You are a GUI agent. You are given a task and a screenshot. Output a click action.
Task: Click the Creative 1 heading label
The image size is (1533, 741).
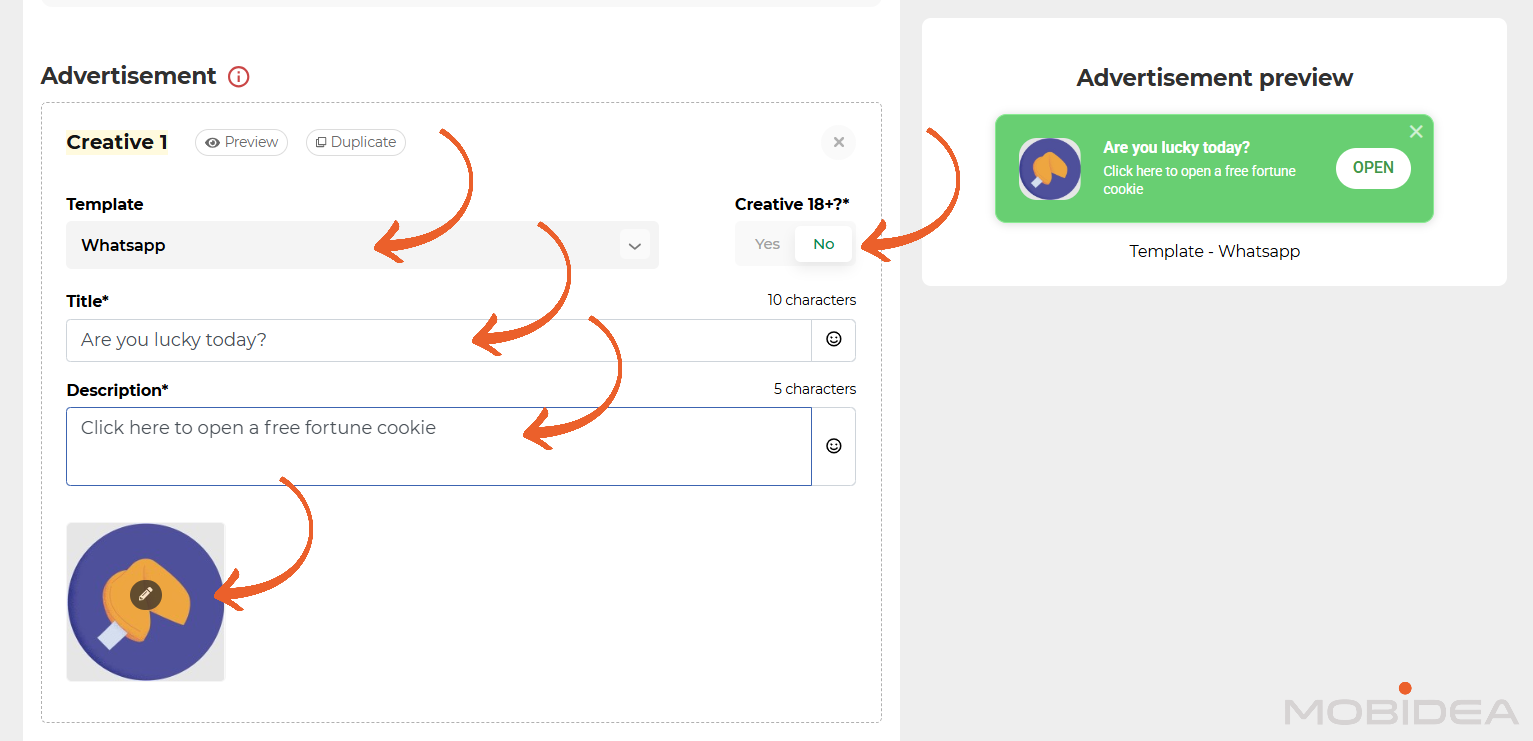117,142
